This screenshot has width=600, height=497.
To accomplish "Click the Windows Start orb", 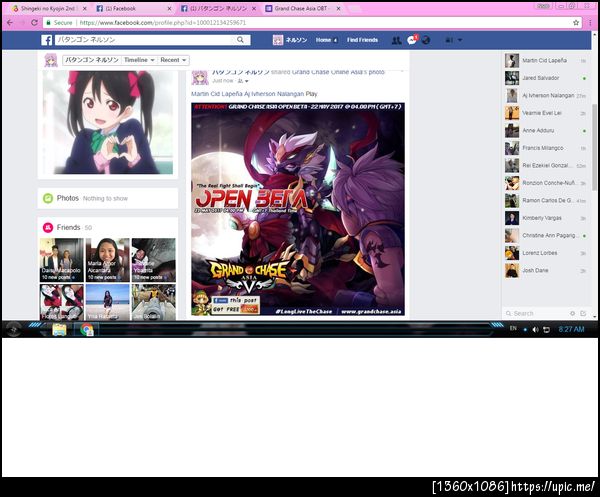I will pyautogui.click(x=13, y=329).
